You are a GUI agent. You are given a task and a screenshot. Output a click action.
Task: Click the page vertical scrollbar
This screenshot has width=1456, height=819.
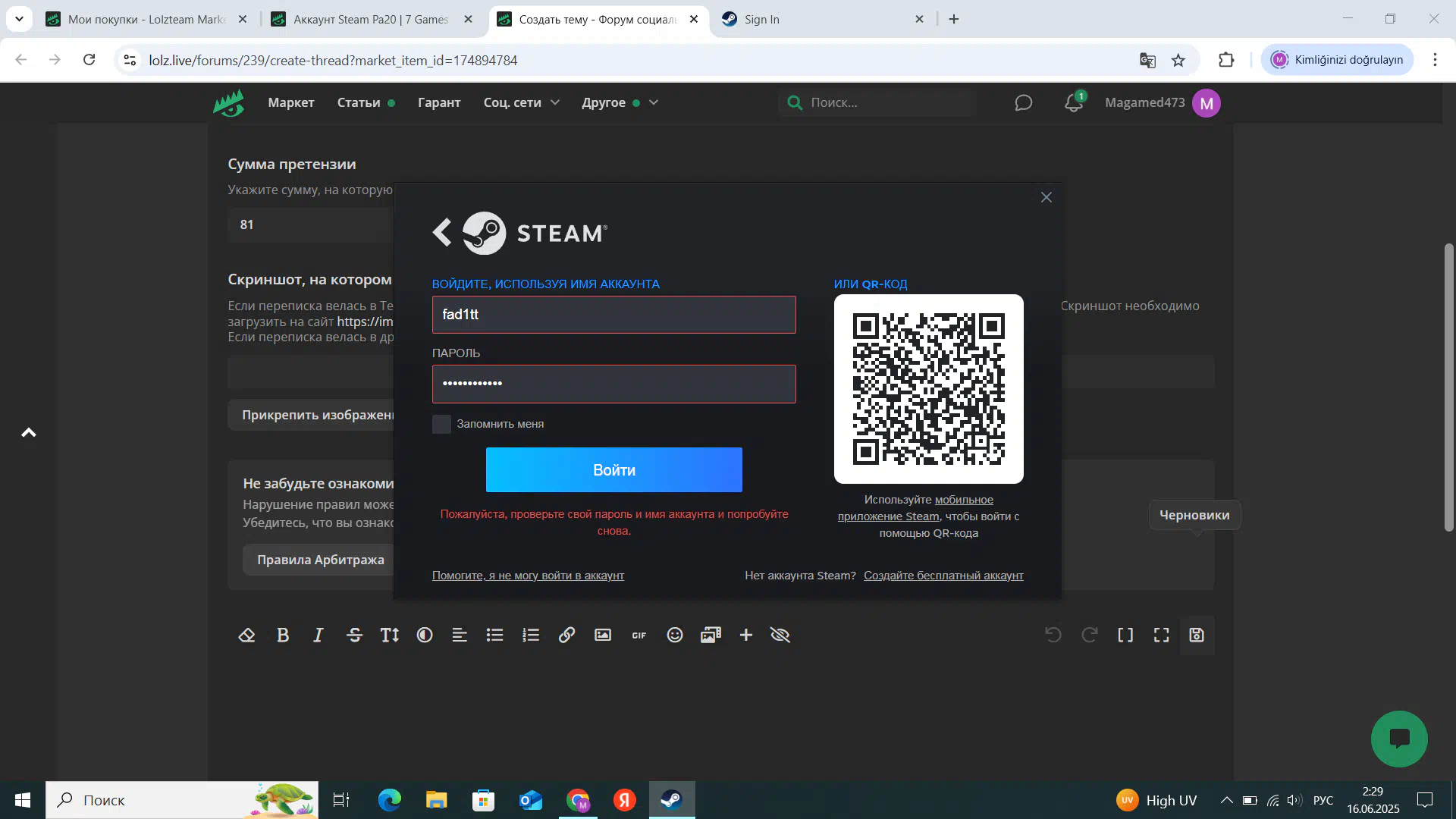pyautogui.click(x=1449, y=387)
